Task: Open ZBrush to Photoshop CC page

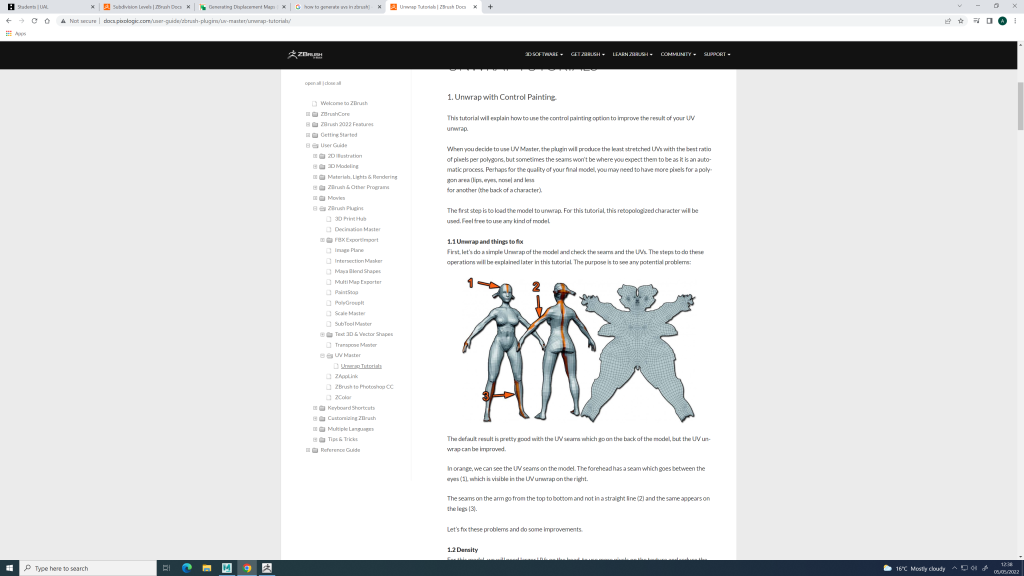Action: 364,387
